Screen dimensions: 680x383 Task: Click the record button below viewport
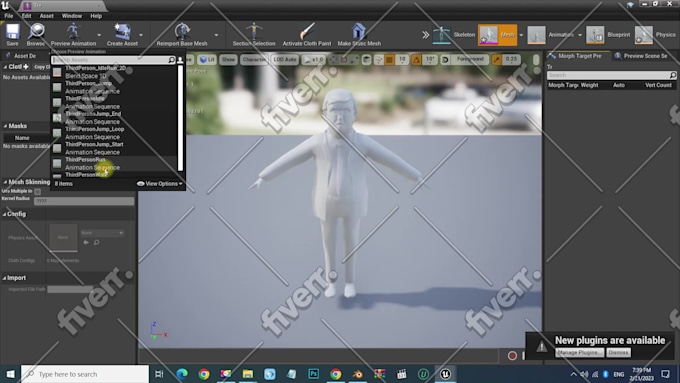(512, 356)
